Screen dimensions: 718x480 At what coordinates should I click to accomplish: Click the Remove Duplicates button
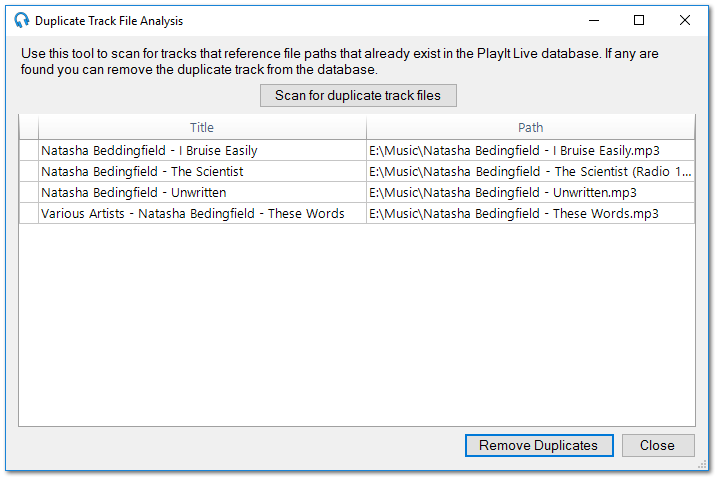pyautogui.click(x=539, y=445)
